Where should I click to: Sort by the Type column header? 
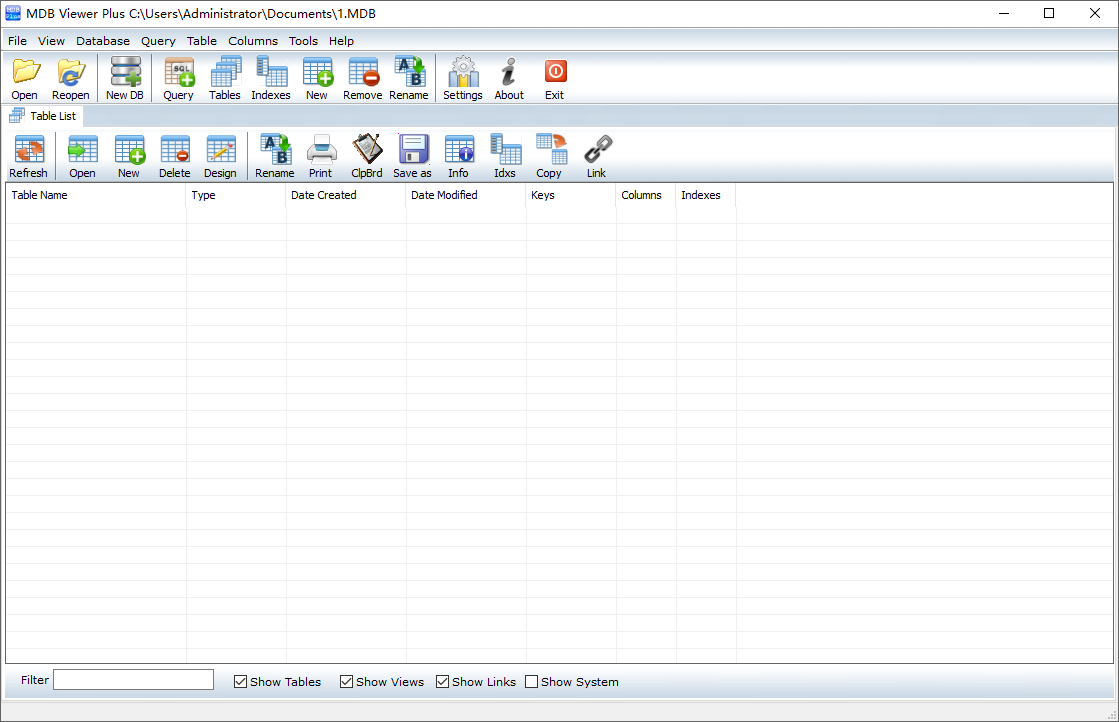click(x=236, y=195)
